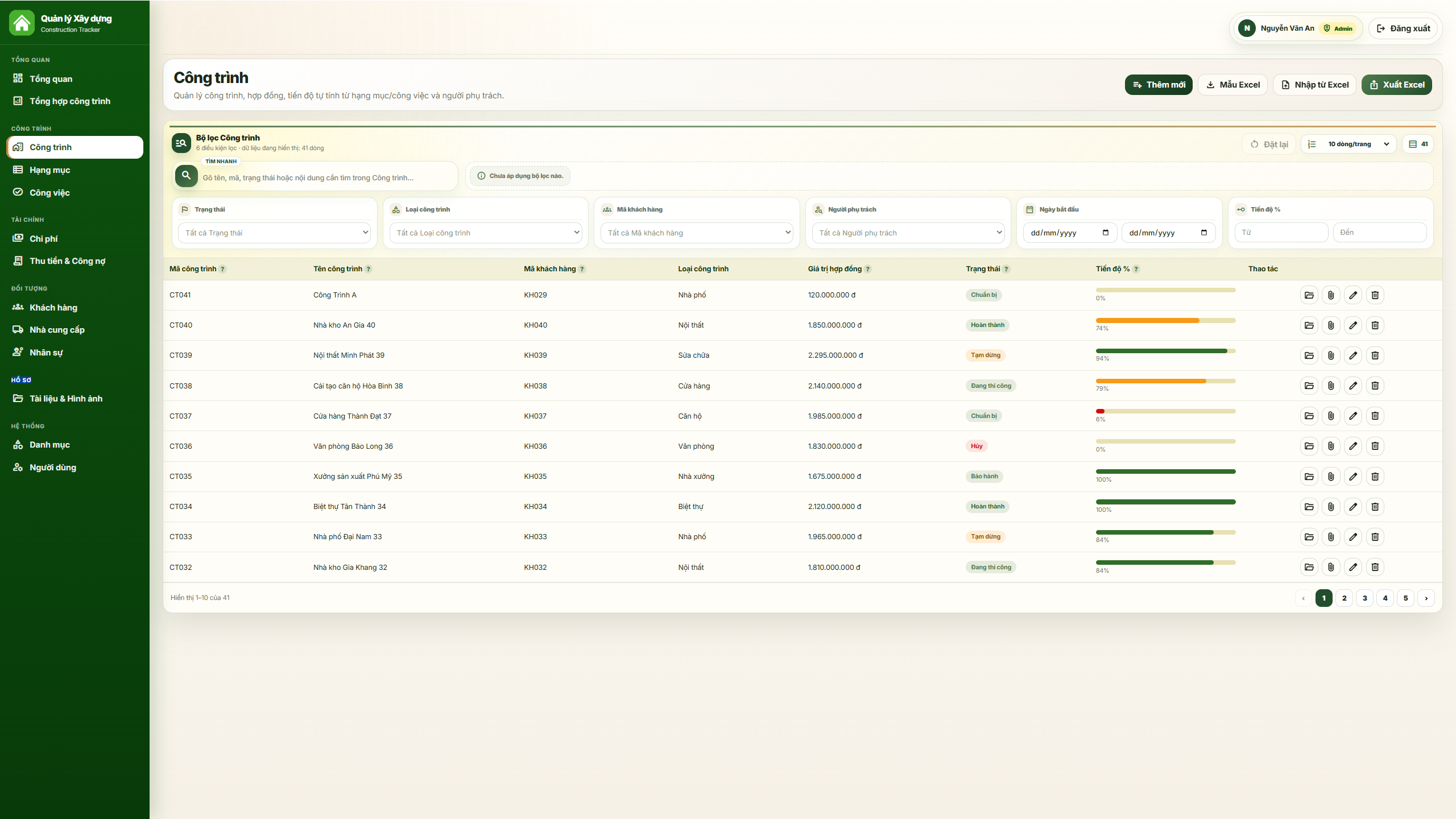
Task: Open Tài liệu & Hình ảnh menu
Action: (75, 399)
